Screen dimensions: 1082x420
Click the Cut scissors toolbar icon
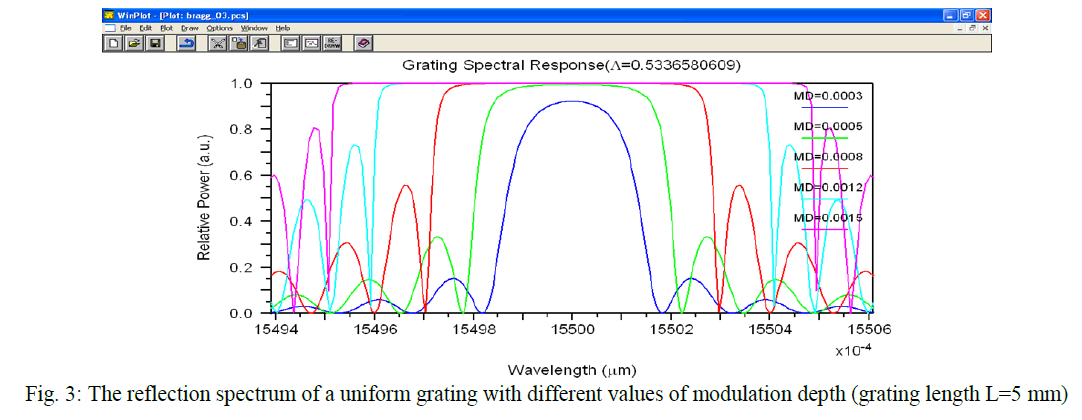coord(218,44)
